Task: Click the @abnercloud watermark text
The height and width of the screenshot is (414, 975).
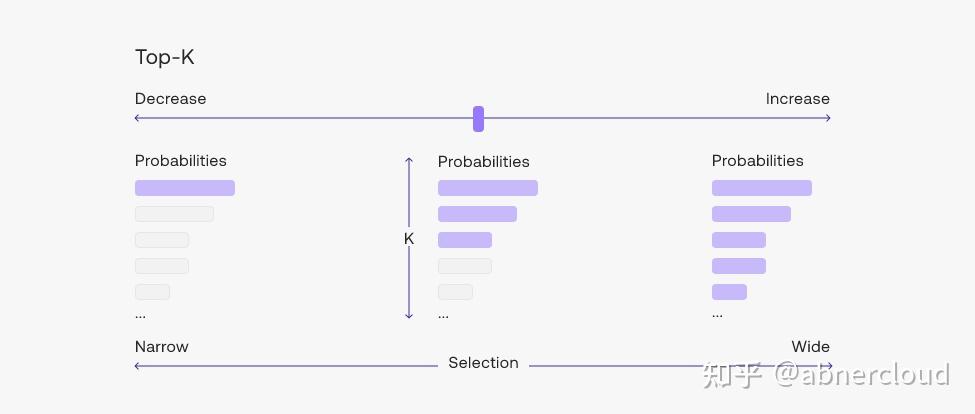Action: click(860, 375)
